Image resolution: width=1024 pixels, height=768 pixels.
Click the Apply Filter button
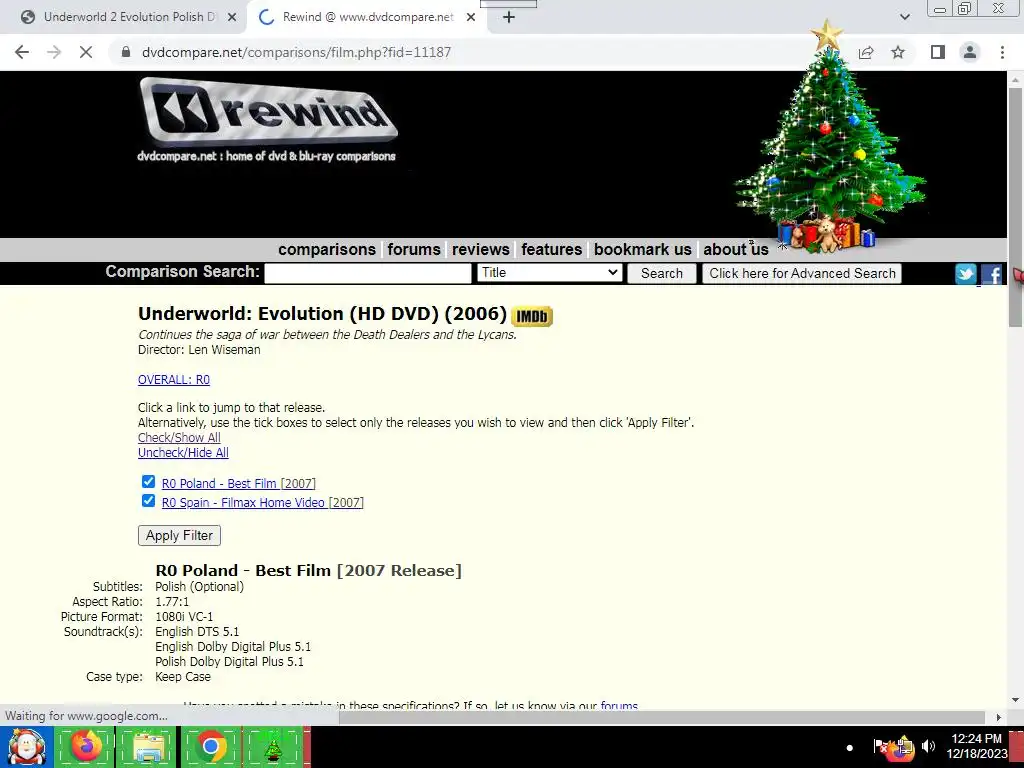tap(180, 536)
